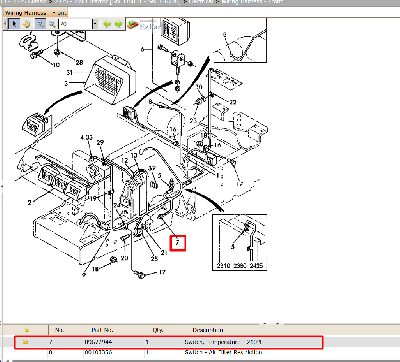This screenshot has width=400, height=362.
Task: Click callout number 22 in the diagram
Action: pos(233,102)
